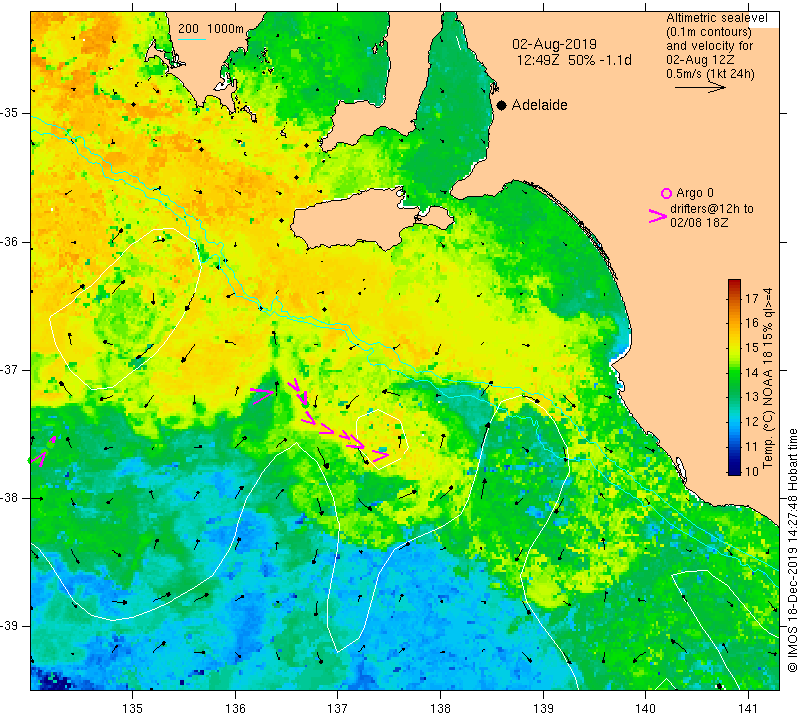
Task: Click the black Adelaide location dot
Action: pyautogui.click(x=502, y=105)
